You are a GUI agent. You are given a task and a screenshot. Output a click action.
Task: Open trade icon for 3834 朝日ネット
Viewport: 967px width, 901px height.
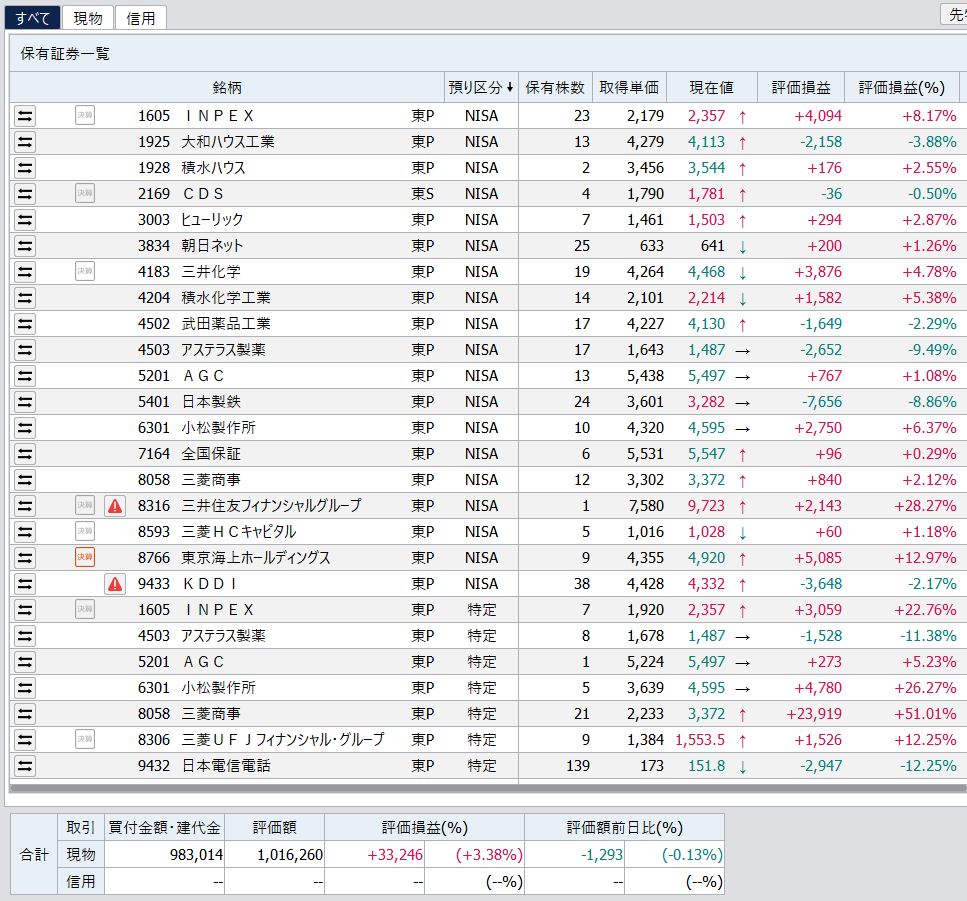click(x=25, y=246)
